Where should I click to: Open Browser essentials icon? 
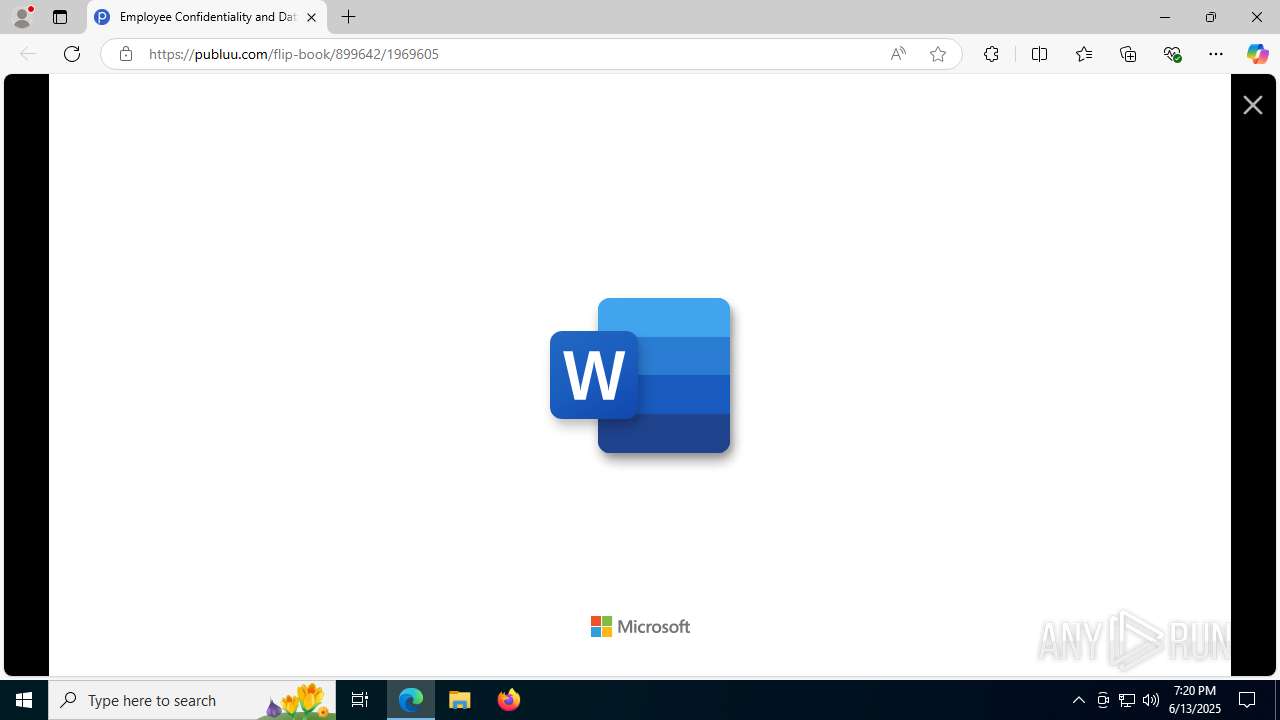[1173, 54]
